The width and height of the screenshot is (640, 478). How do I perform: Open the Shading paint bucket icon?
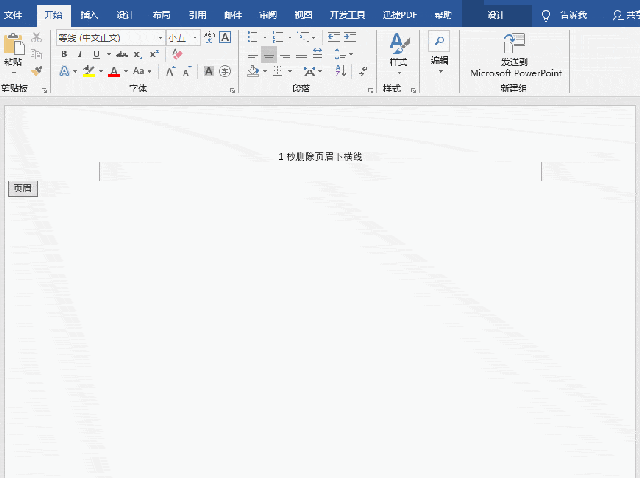pos(253,71)
